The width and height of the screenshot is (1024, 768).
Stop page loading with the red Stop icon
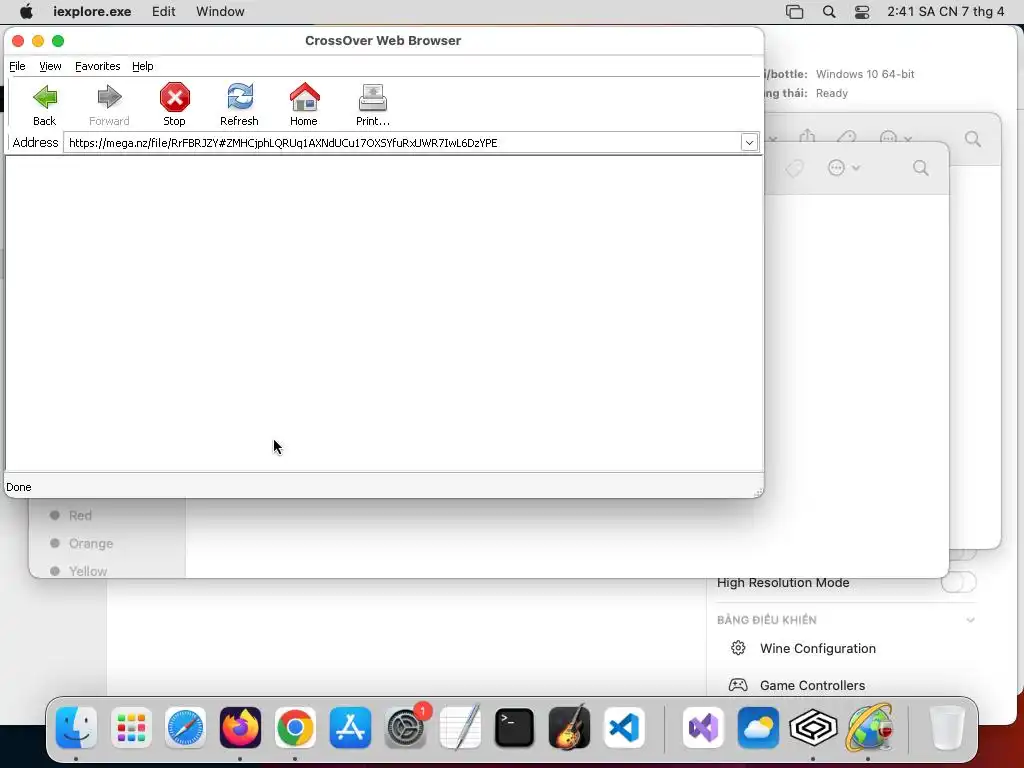[174, 104]
